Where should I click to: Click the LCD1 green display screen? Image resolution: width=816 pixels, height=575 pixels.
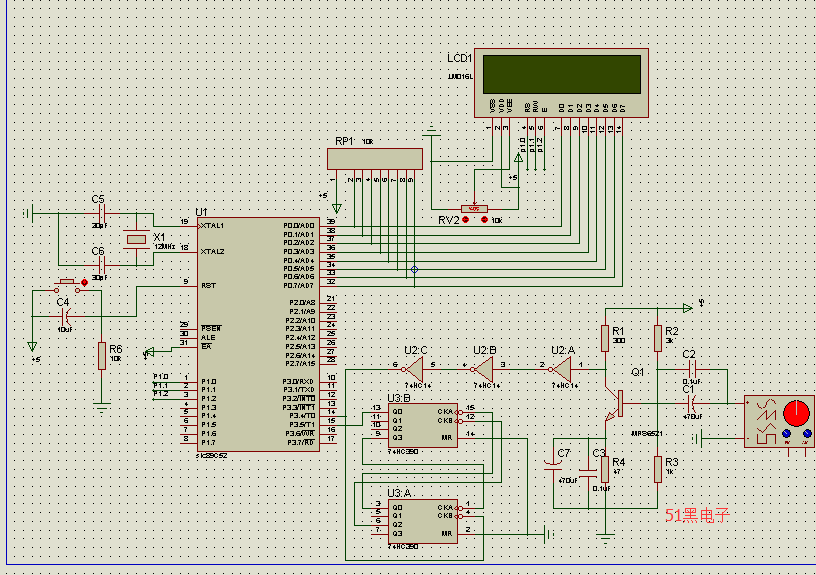click(562, 74)
